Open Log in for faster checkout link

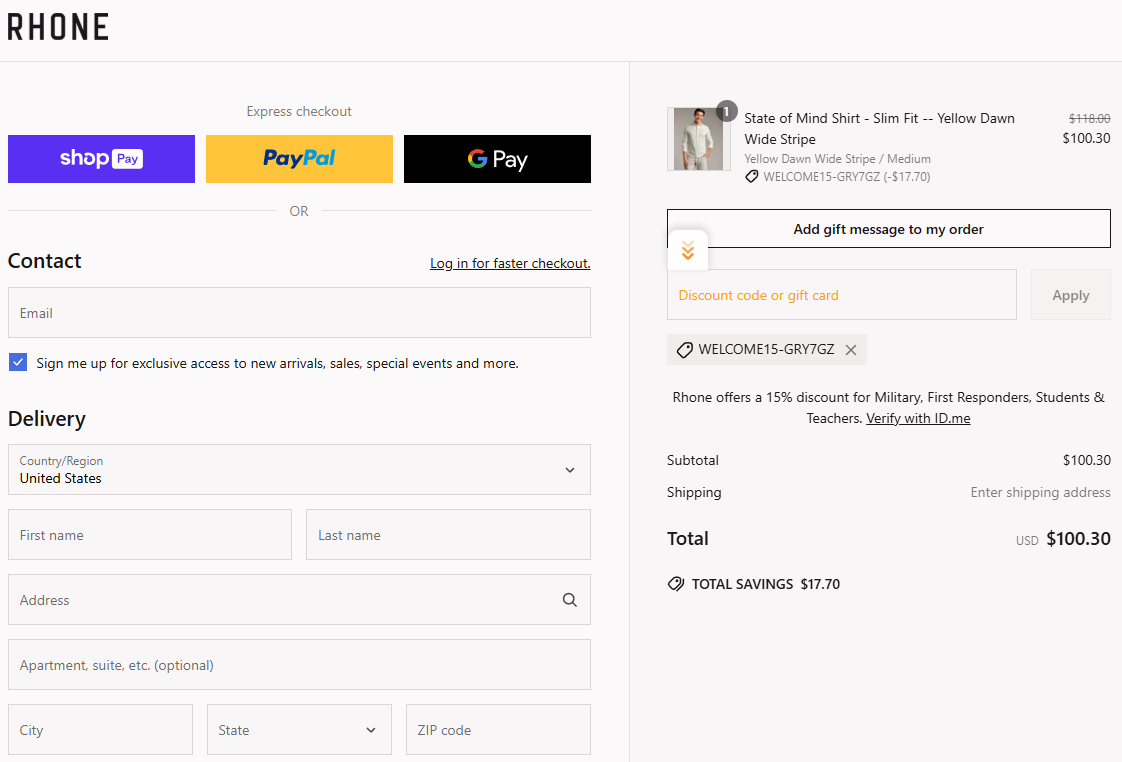pyautogui.click(x=510, y=264)
